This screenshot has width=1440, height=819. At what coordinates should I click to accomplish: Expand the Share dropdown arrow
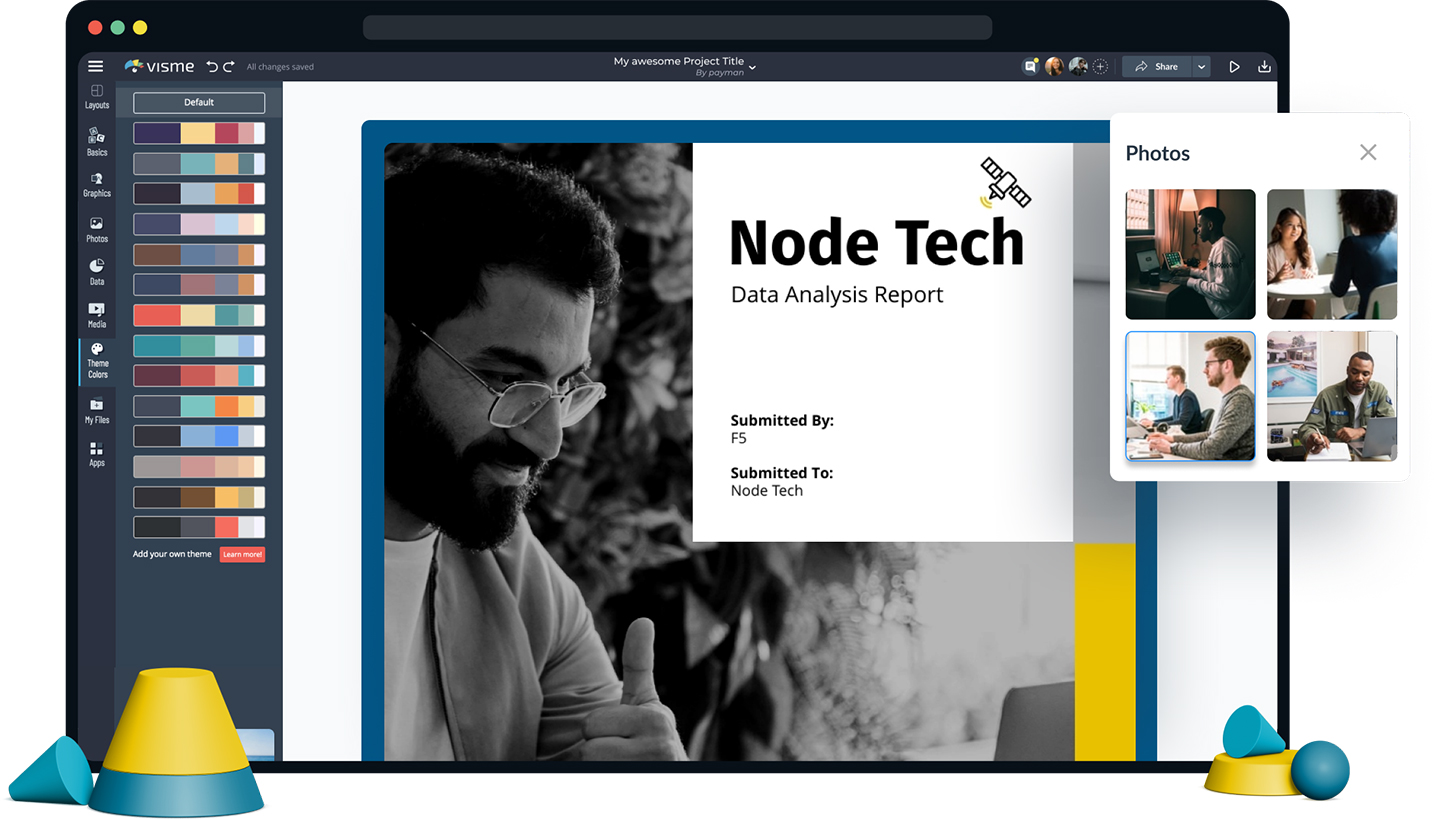pyautogui.click(x=1202, y=67)
